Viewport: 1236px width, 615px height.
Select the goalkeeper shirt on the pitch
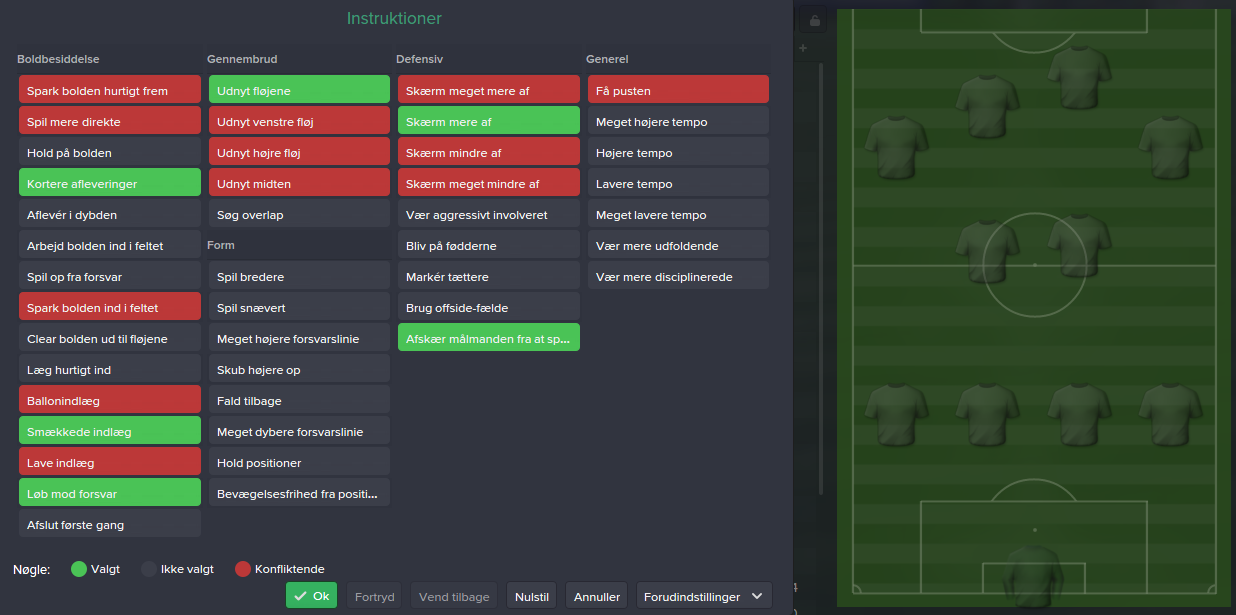(1034, 575)
